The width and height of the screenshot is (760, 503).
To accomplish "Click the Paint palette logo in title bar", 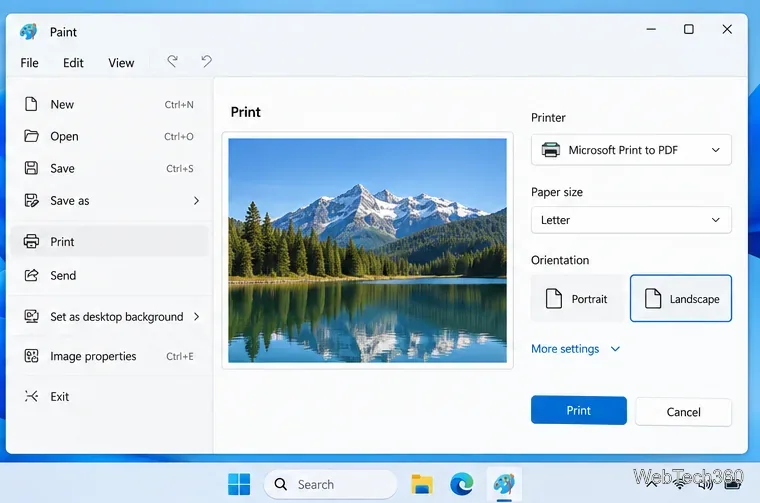I will (x=29, y=31).
